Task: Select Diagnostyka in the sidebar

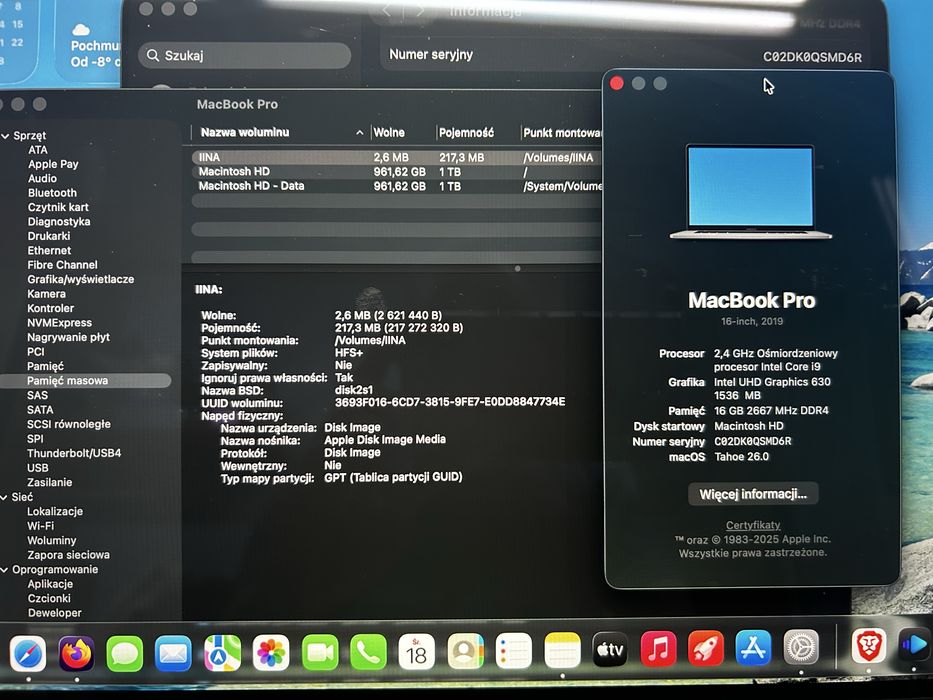Action: [59, 221]
